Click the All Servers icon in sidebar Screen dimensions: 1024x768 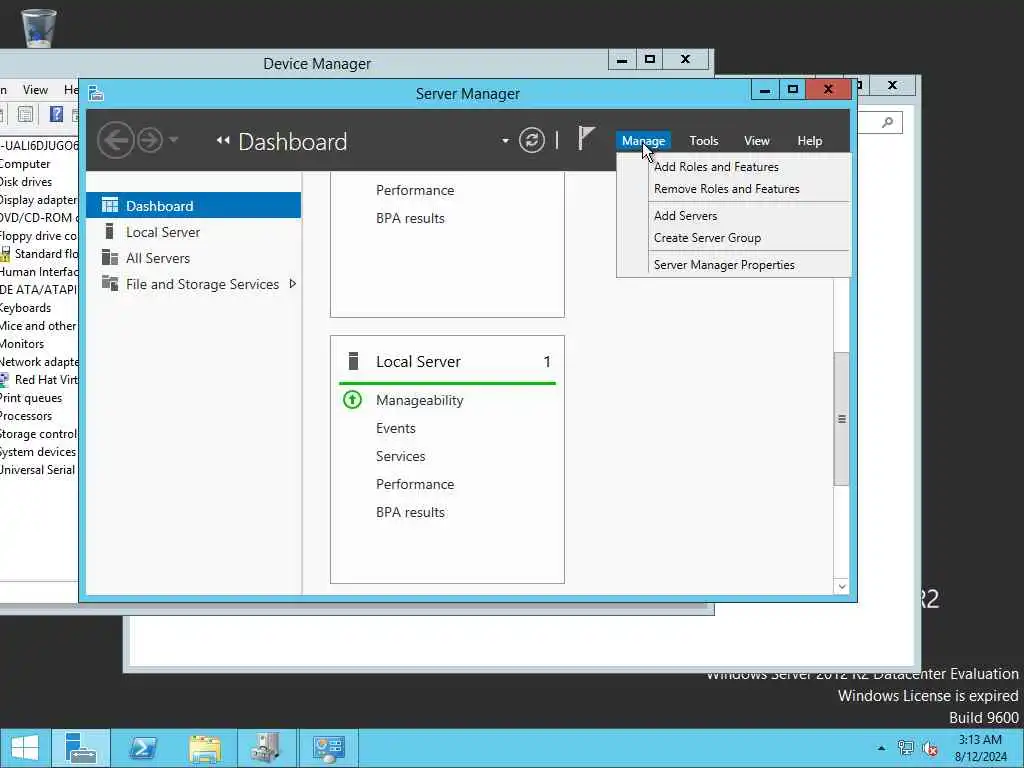click(110, 257)
